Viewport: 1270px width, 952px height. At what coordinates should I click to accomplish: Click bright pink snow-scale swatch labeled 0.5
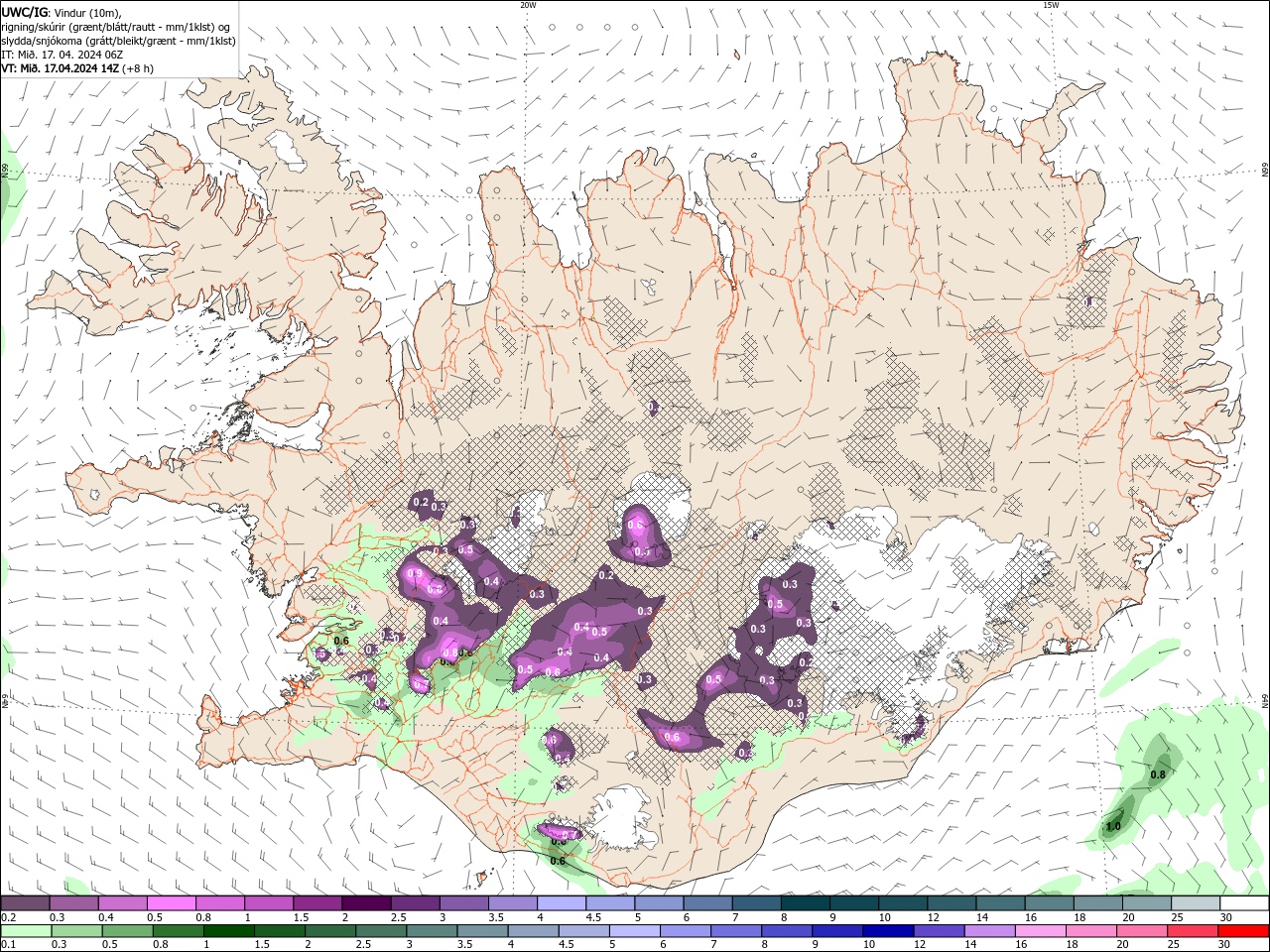[172, 903]
